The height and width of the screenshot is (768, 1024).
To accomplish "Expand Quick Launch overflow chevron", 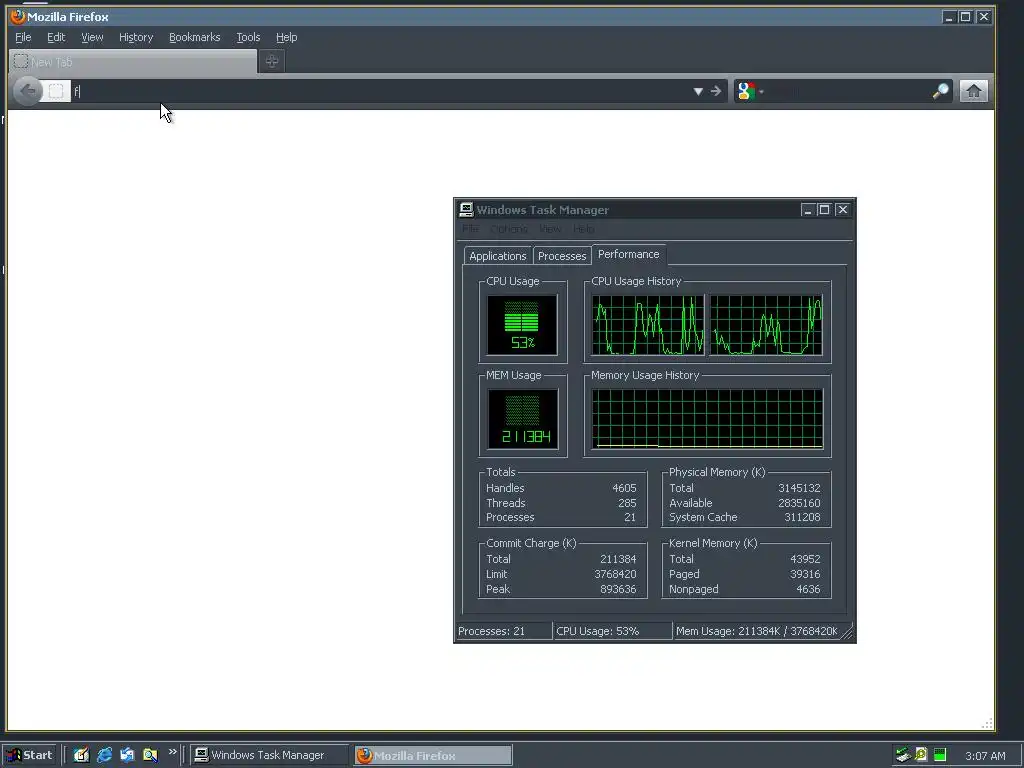I will coord(172,752).
